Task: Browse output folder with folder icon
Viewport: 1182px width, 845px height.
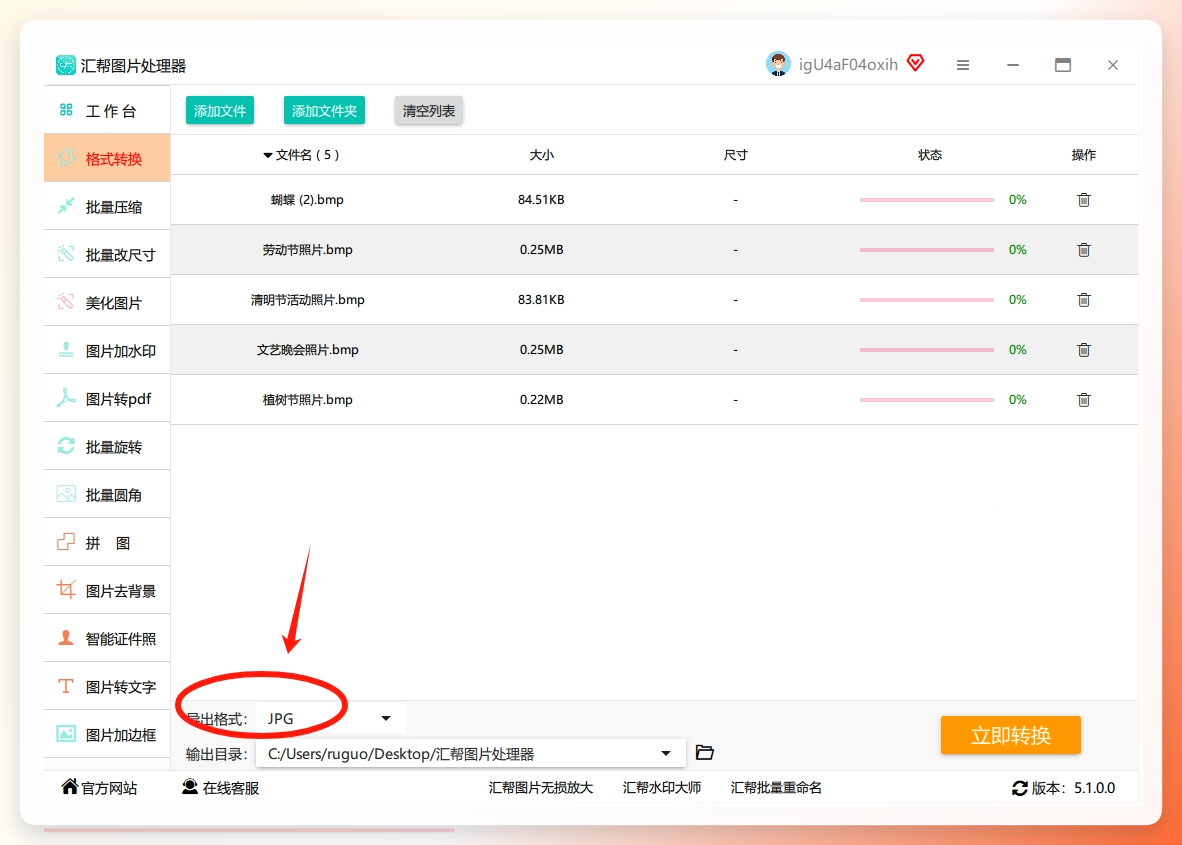Action: 705,752
